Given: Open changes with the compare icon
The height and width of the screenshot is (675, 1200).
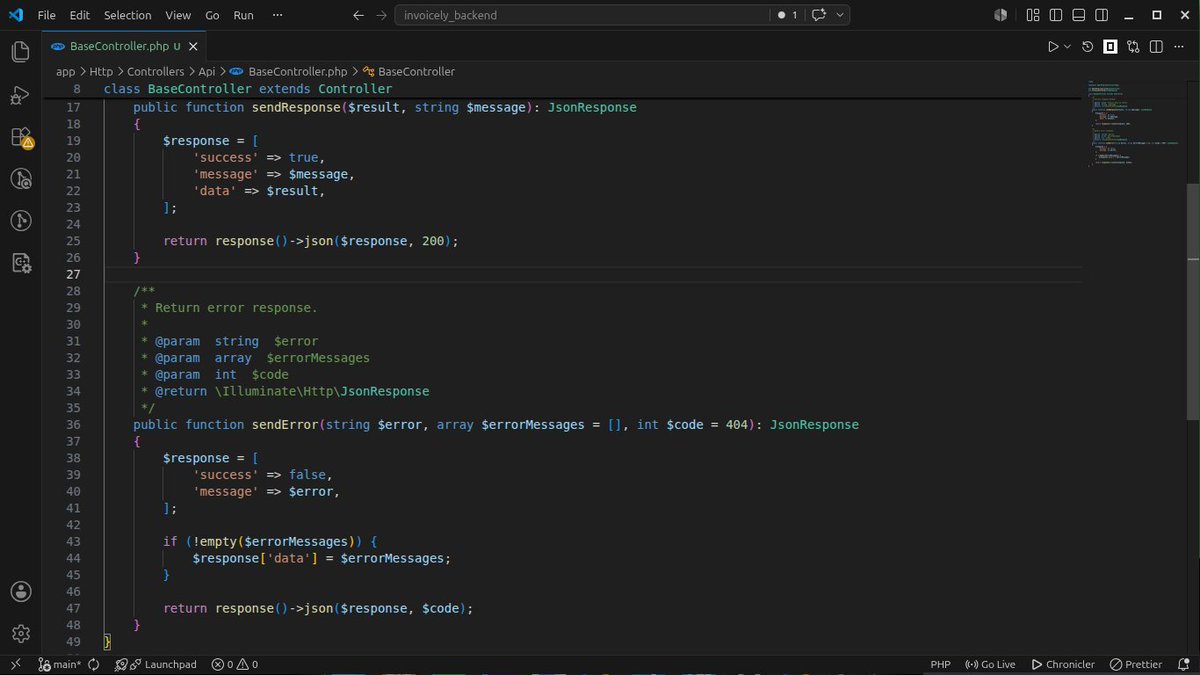Looking at the screenshot, I should pos(1133,46).
